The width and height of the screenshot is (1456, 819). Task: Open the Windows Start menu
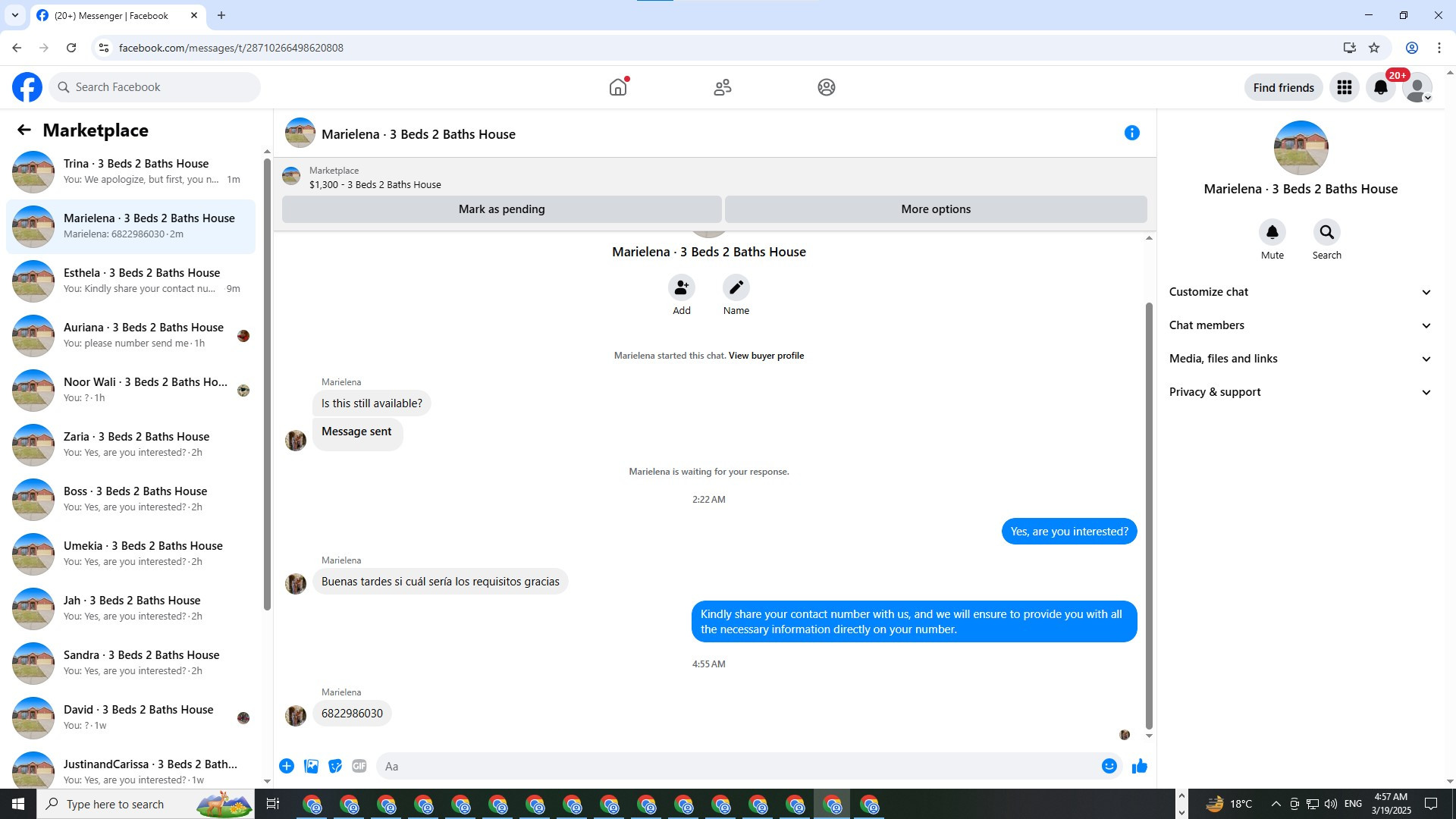pyautogui.click(x=18, y=804)
